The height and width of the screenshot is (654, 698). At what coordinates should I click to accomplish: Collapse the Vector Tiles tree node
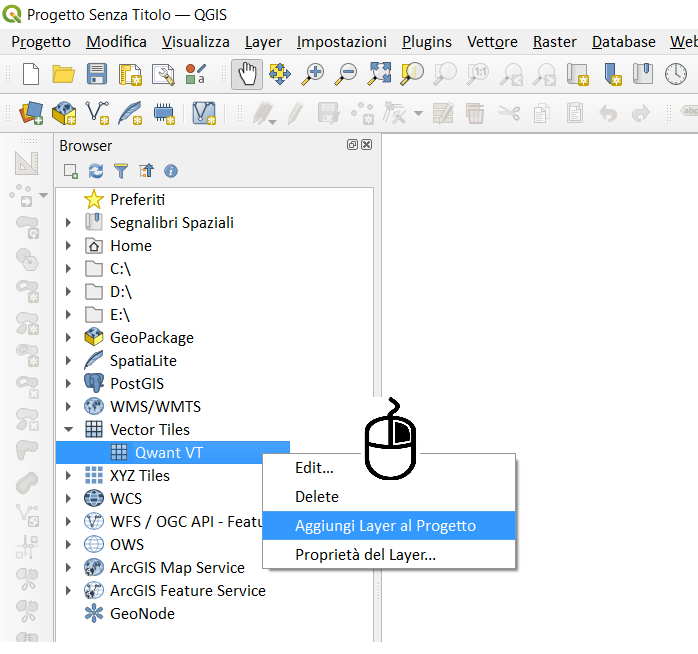68,430
